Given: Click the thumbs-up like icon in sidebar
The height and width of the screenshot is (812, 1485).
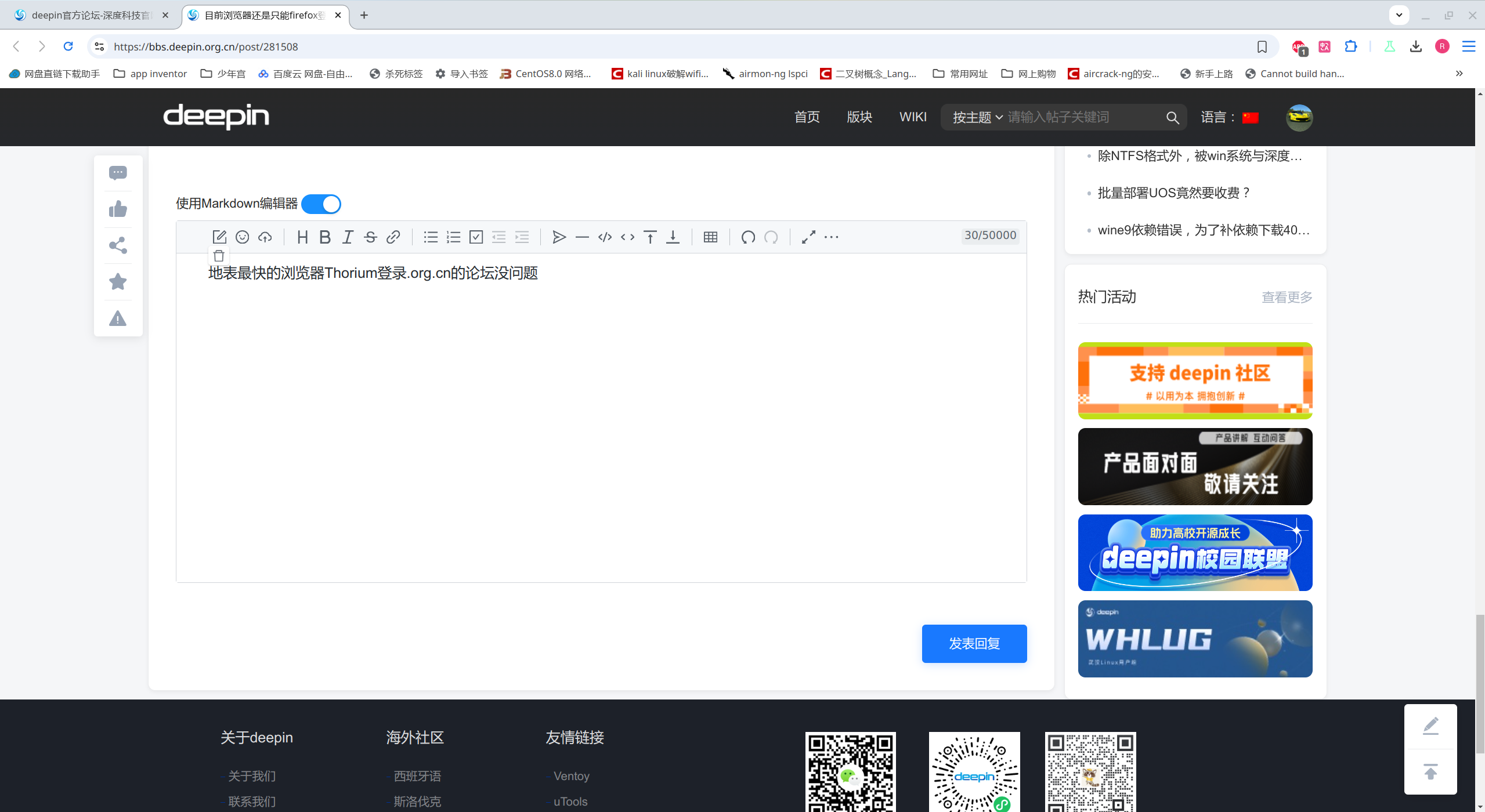Looking at the screenshot, I should point(118,209).
